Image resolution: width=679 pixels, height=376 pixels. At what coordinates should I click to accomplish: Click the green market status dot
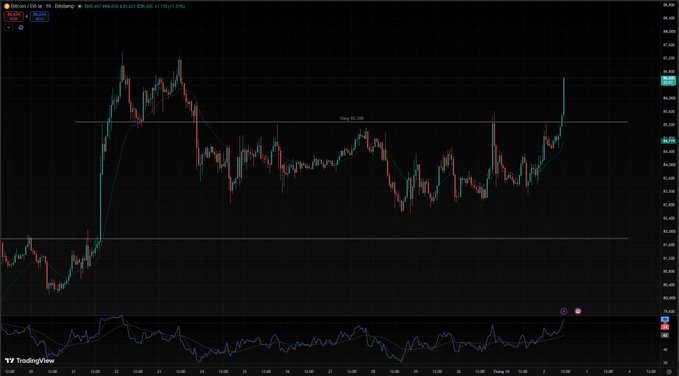click(x=80, y=6)
